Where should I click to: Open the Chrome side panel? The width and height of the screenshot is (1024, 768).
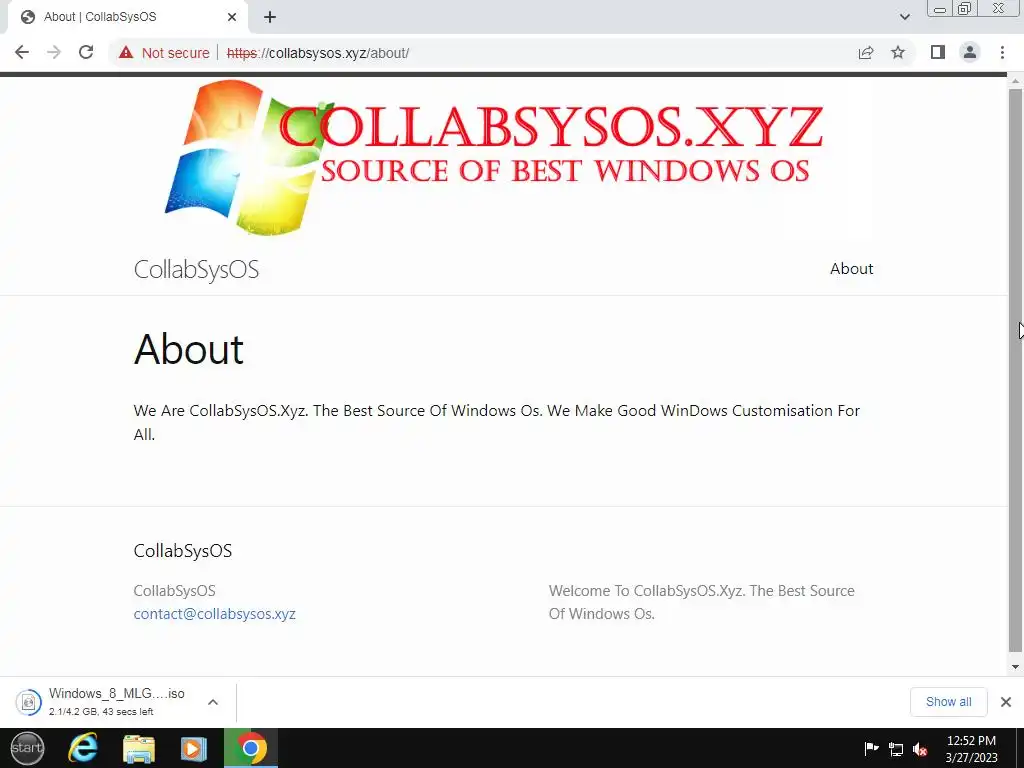938,52
